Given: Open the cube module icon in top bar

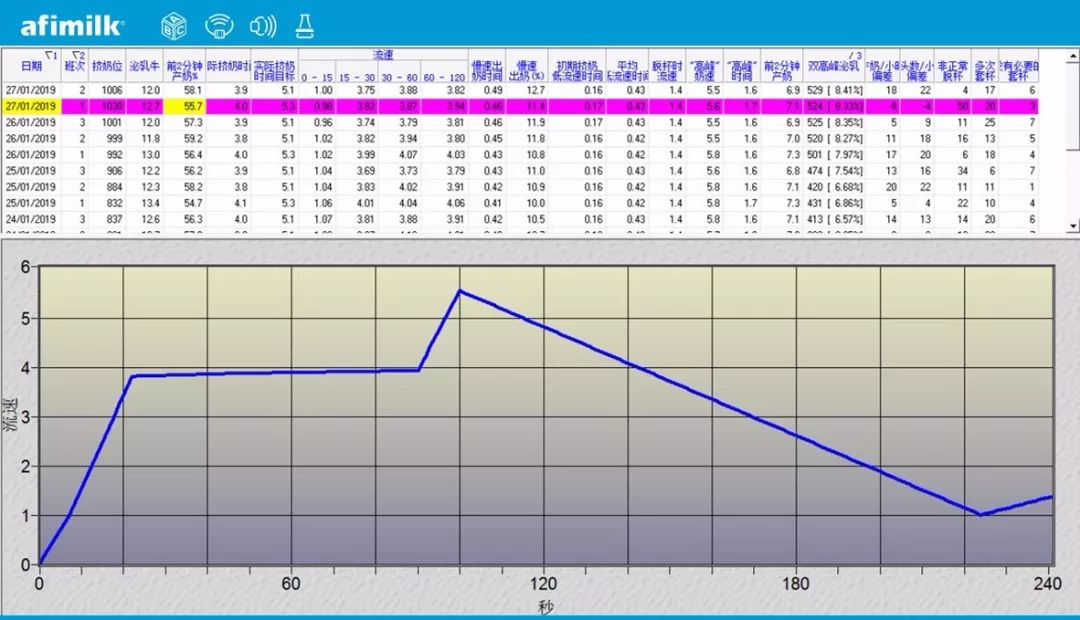Looking at the screenshot, I should (x=173, y=26).
